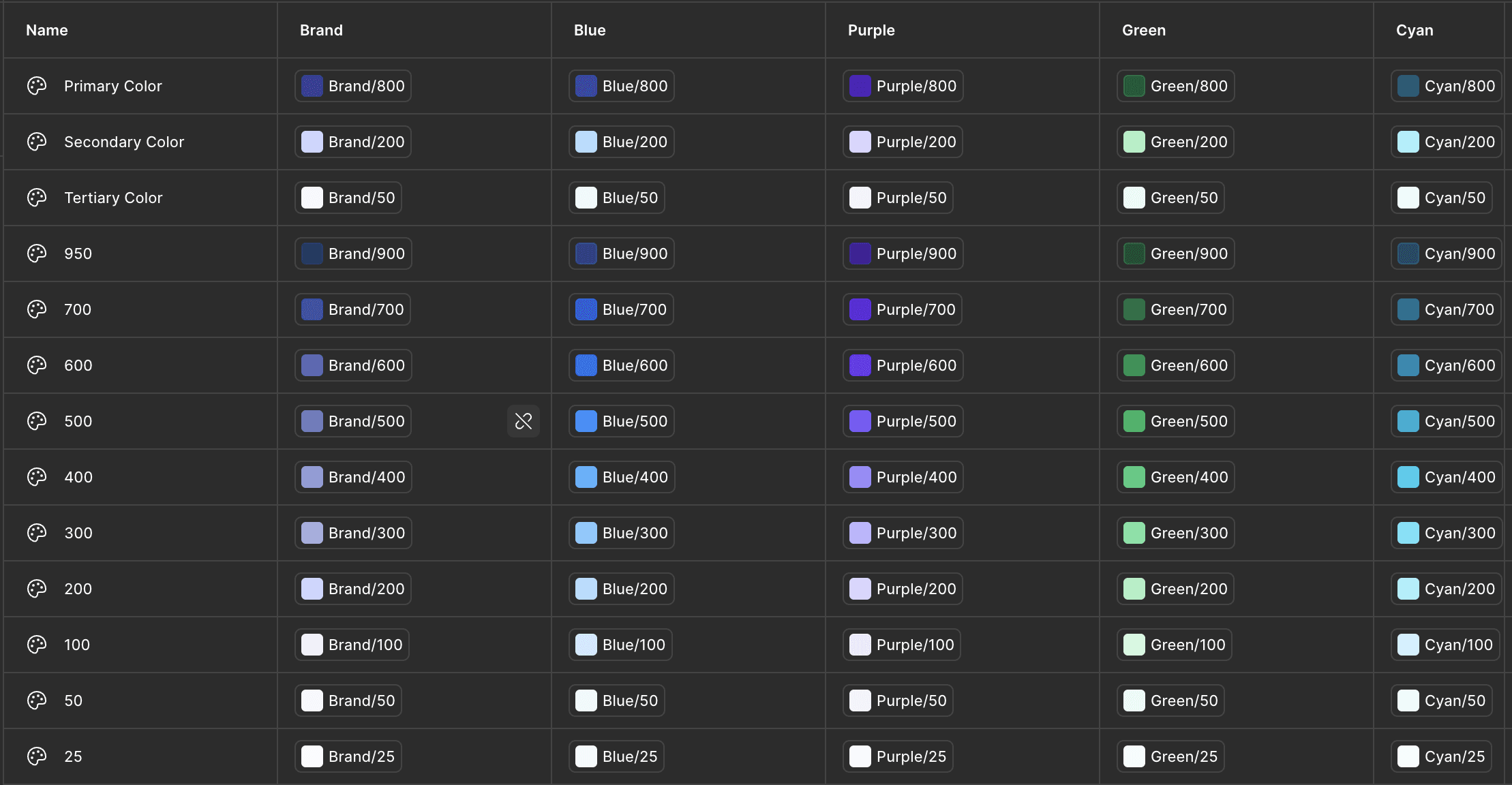Select the Purple mode column header

871,30
